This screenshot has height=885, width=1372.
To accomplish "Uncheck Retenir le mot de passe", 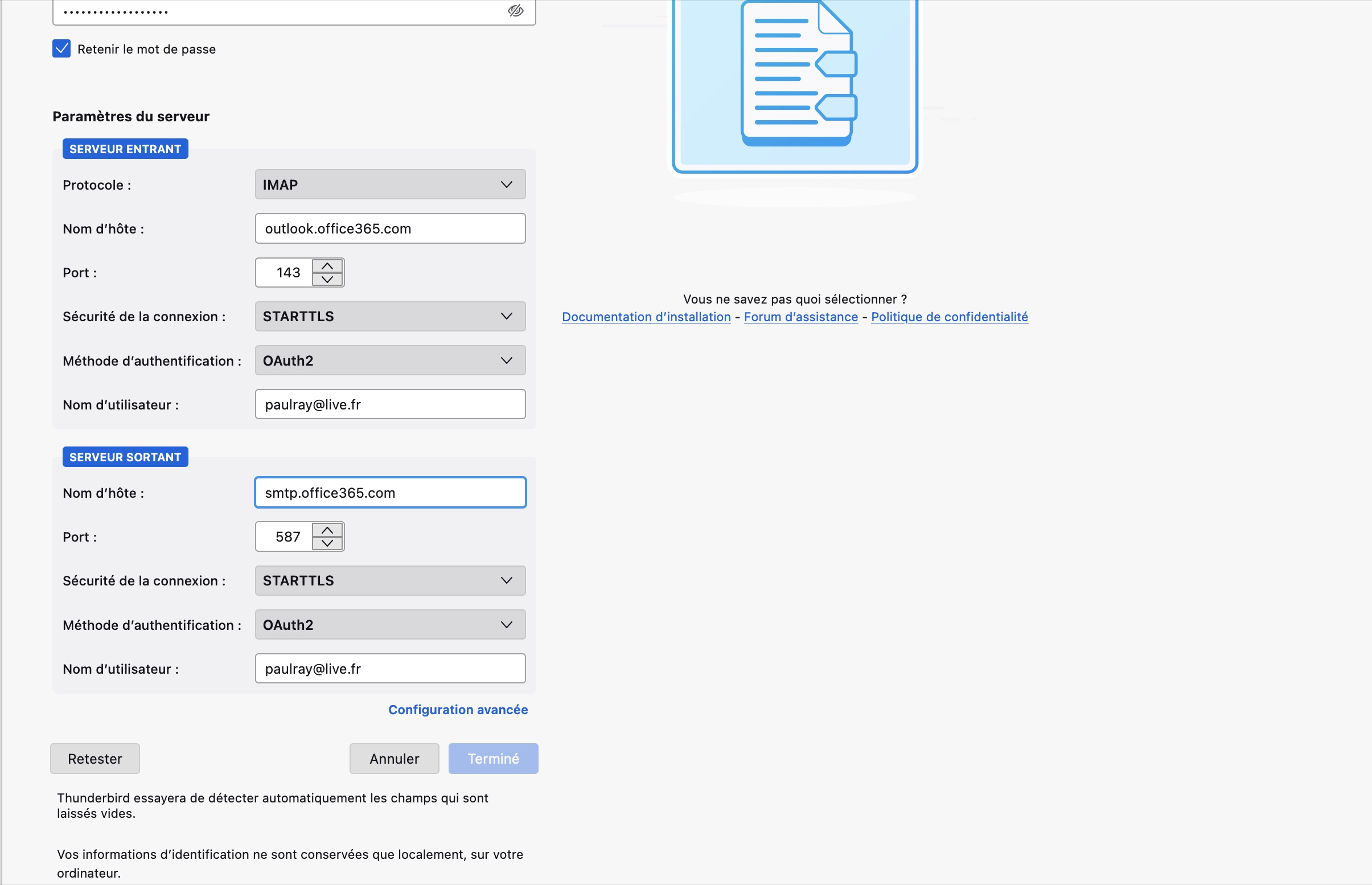I will (61, 49).
